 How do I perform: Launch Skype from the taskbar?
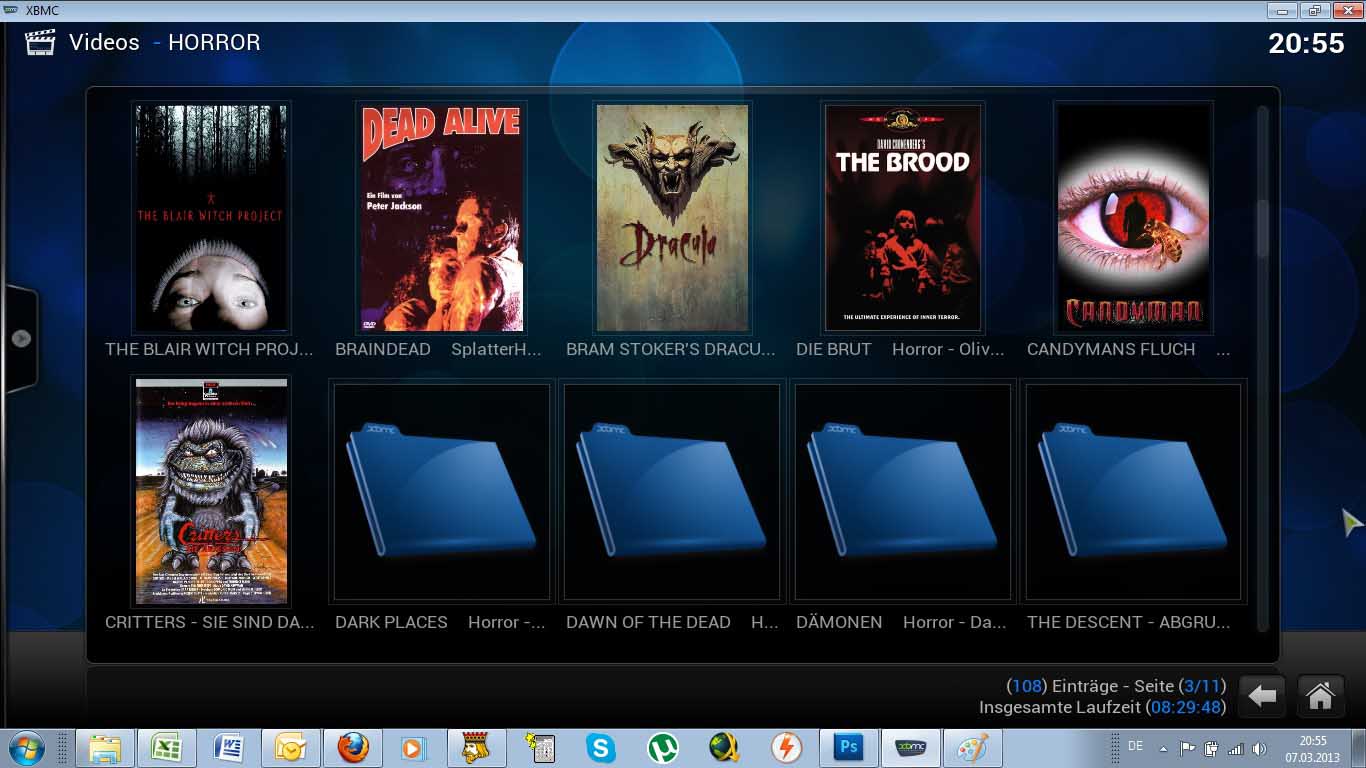[600, 748]
